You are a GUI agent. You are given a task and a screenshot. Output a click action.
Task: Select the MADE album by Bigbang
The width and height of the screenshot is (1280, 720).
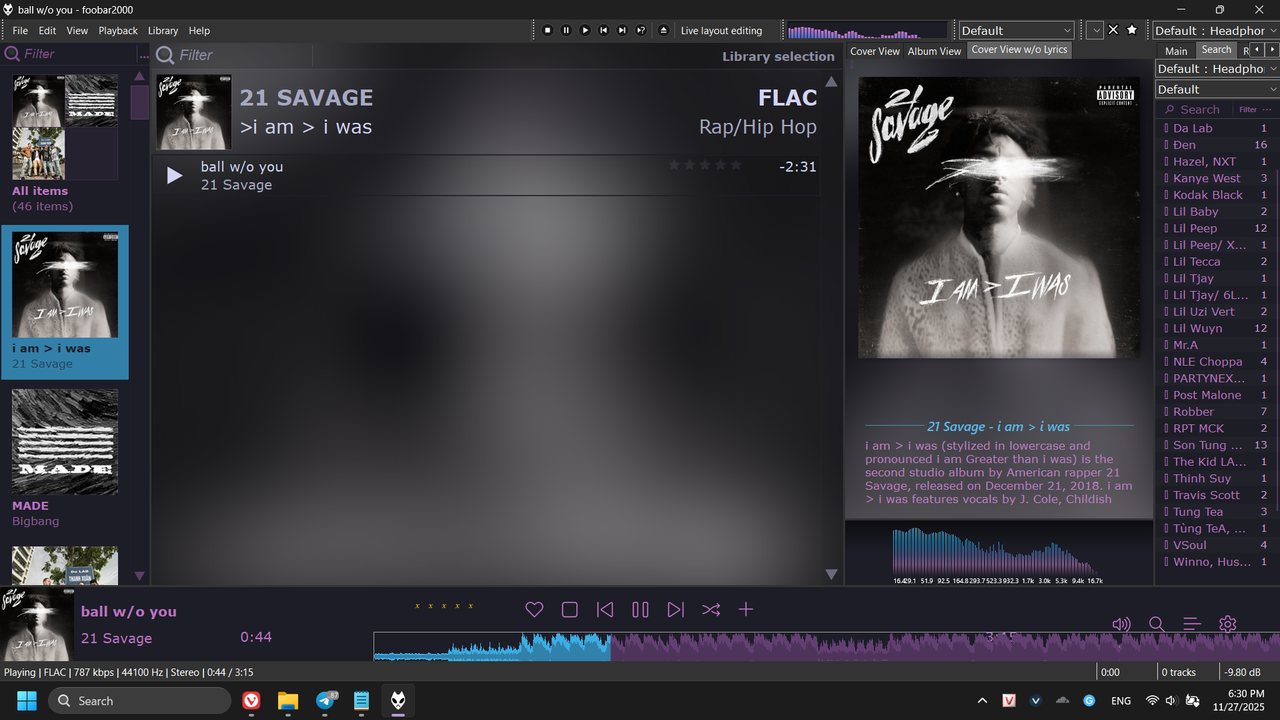(x=65, y=442)
